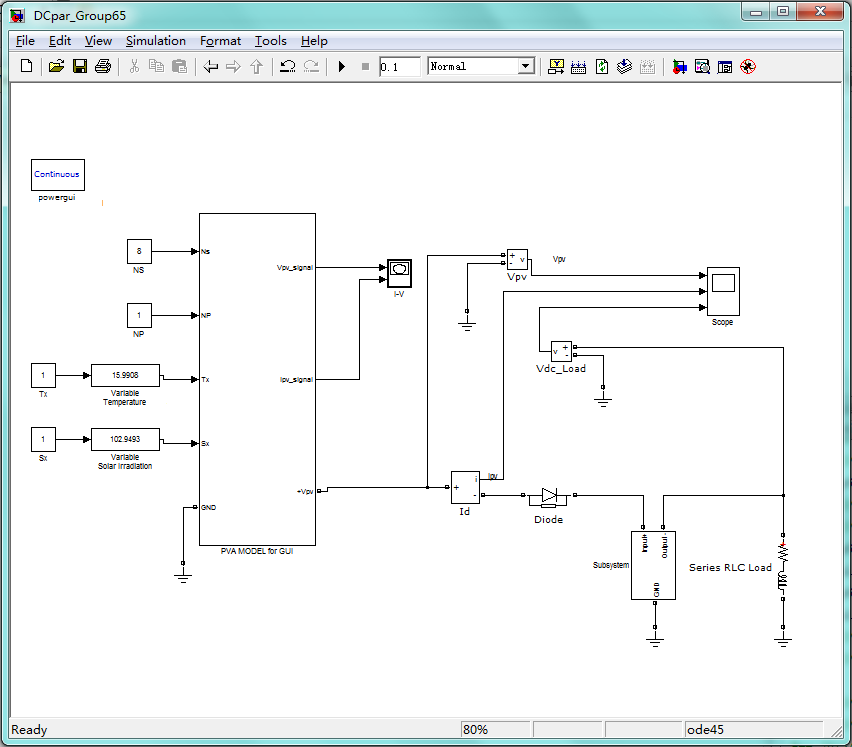This screenshot has width=852, height=747.
Task: Open an existing model file
Action: point(56,66)
